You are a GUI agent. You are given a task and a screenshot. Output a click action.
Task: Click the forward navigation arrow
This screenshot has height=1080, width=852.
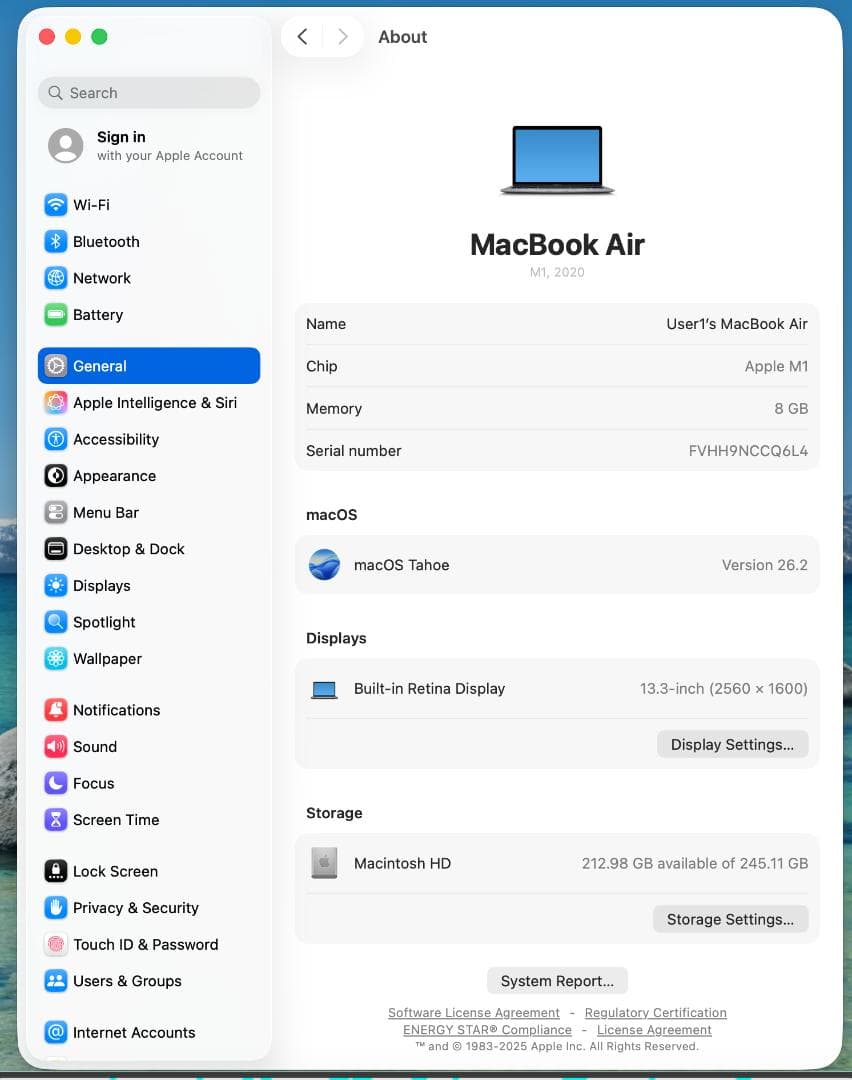[343, 36]
